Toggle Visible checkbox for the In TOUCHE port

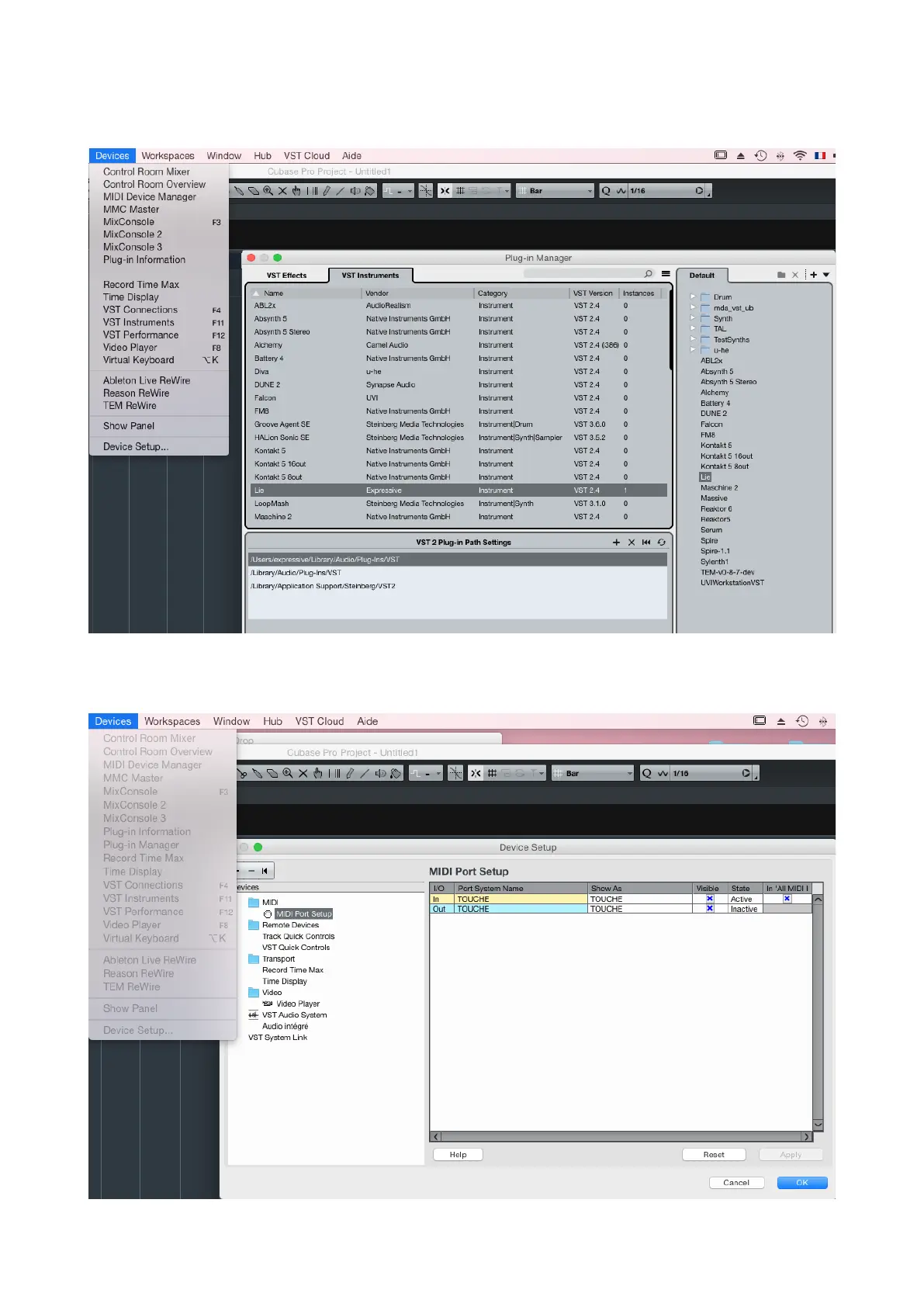pyautogui.click(x=709, y=899)
